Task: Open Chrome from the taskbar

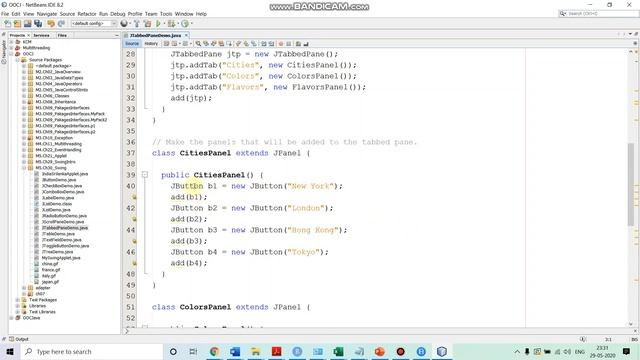Action: click(x=214, y=351)
